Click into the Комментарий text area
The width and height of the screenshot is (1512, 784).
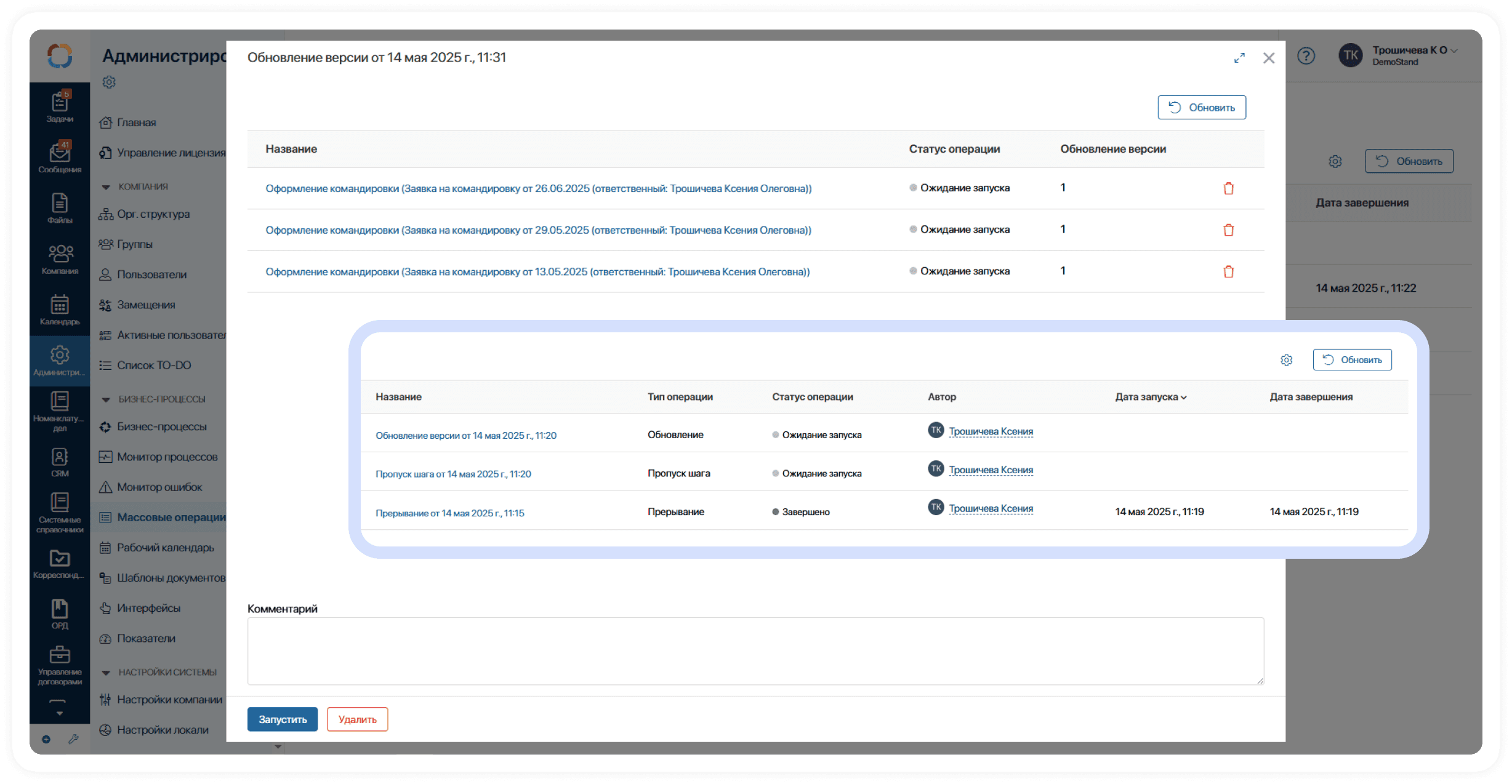(755, 651)
